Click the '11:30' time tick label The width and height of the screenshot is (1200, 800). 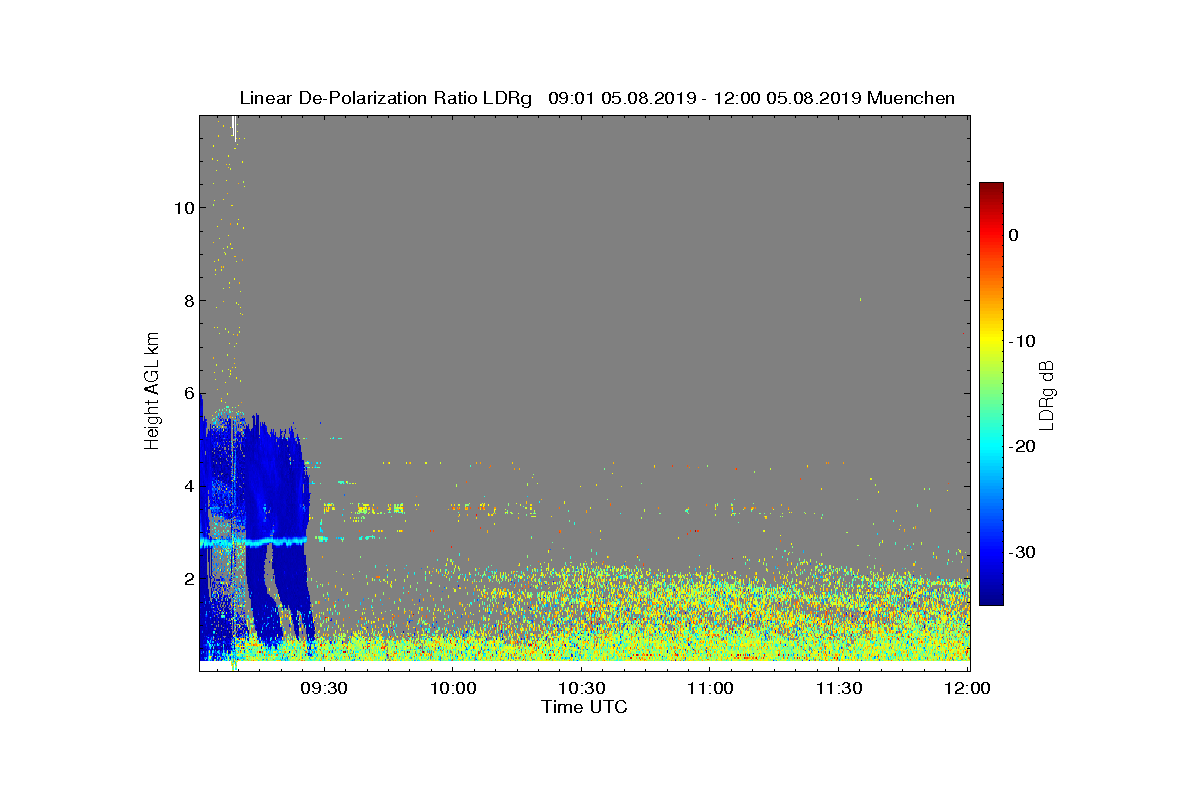[839, 689]
